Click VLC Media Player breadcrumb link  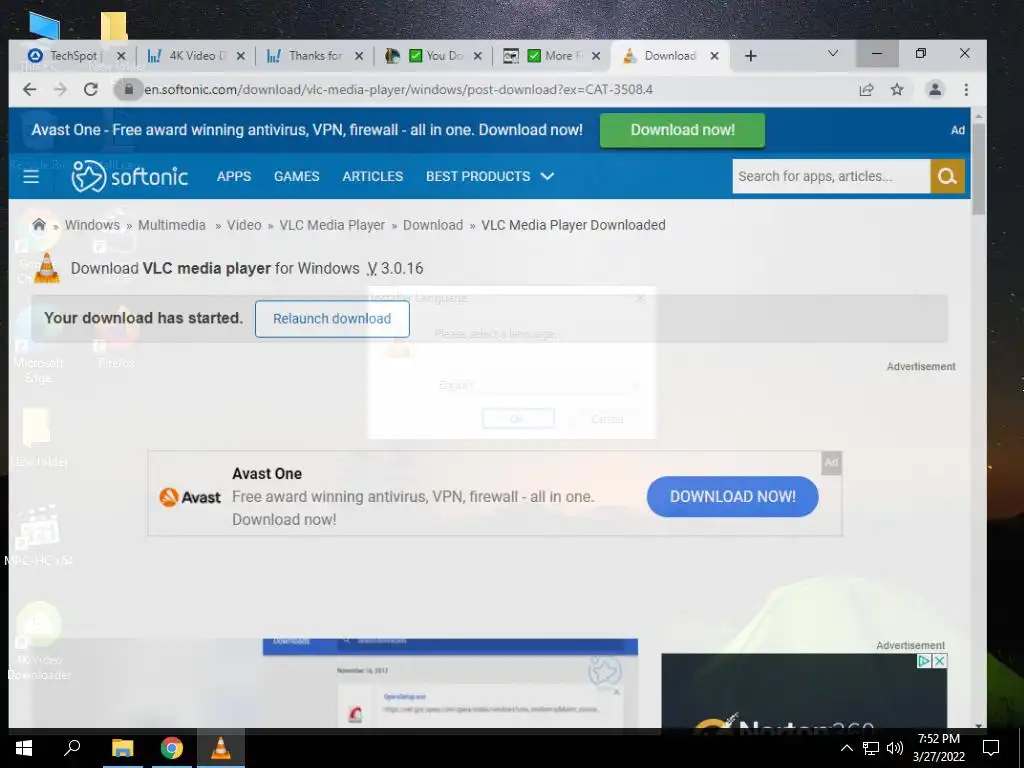click(332, 225)
